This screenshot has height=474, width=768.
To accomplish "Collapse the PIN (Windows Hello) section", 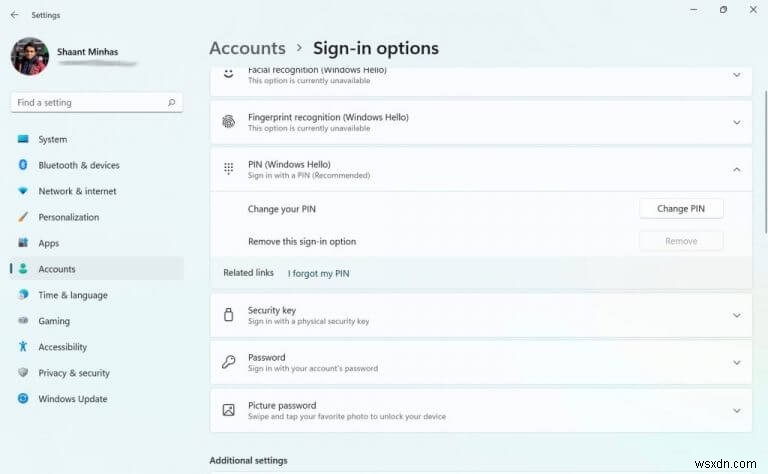I will (736, 170).
